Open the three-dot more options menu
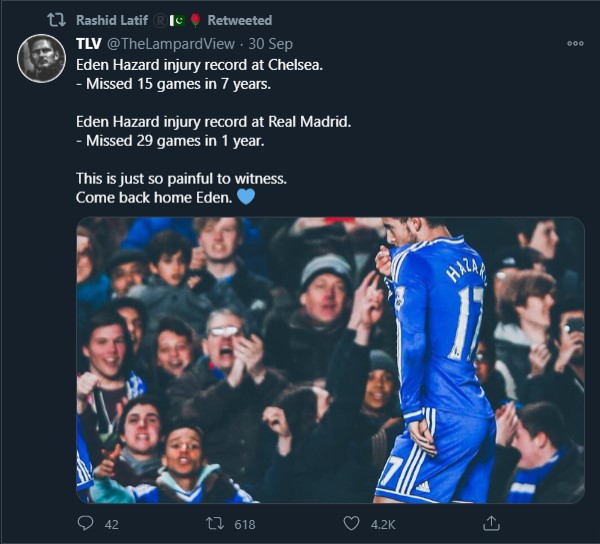The height and width of the screenshot is (544, 600). coord(575,44)
